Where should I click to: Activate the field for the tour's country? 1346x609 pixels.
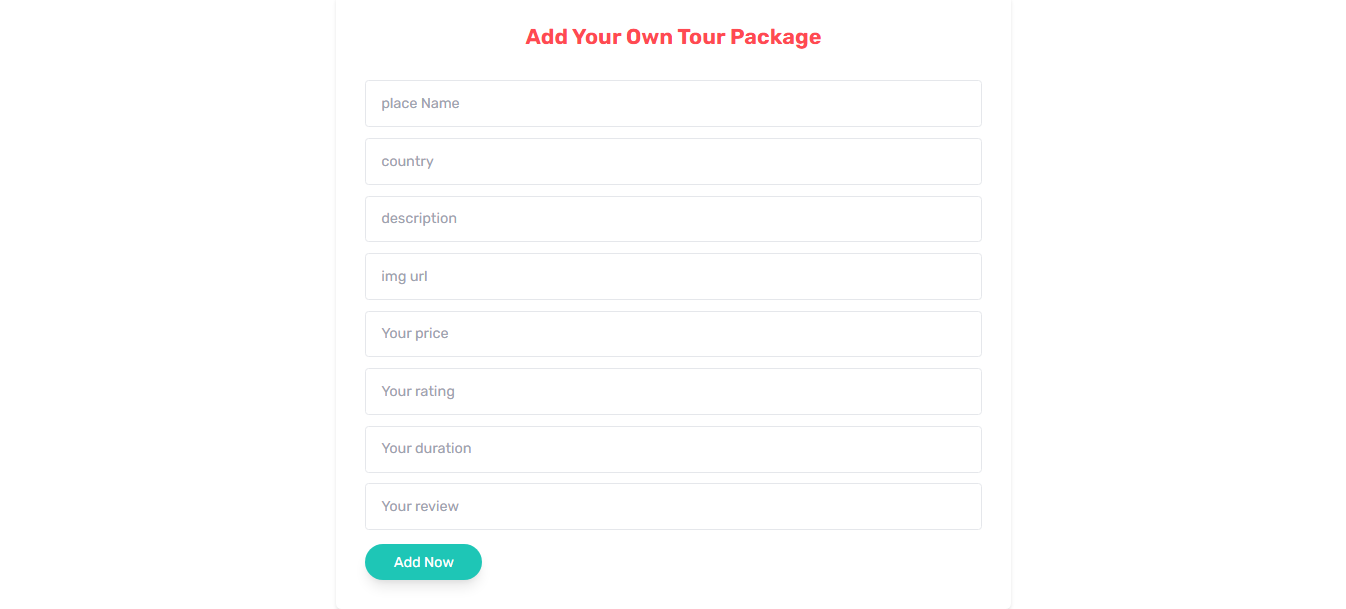[673, 161]
